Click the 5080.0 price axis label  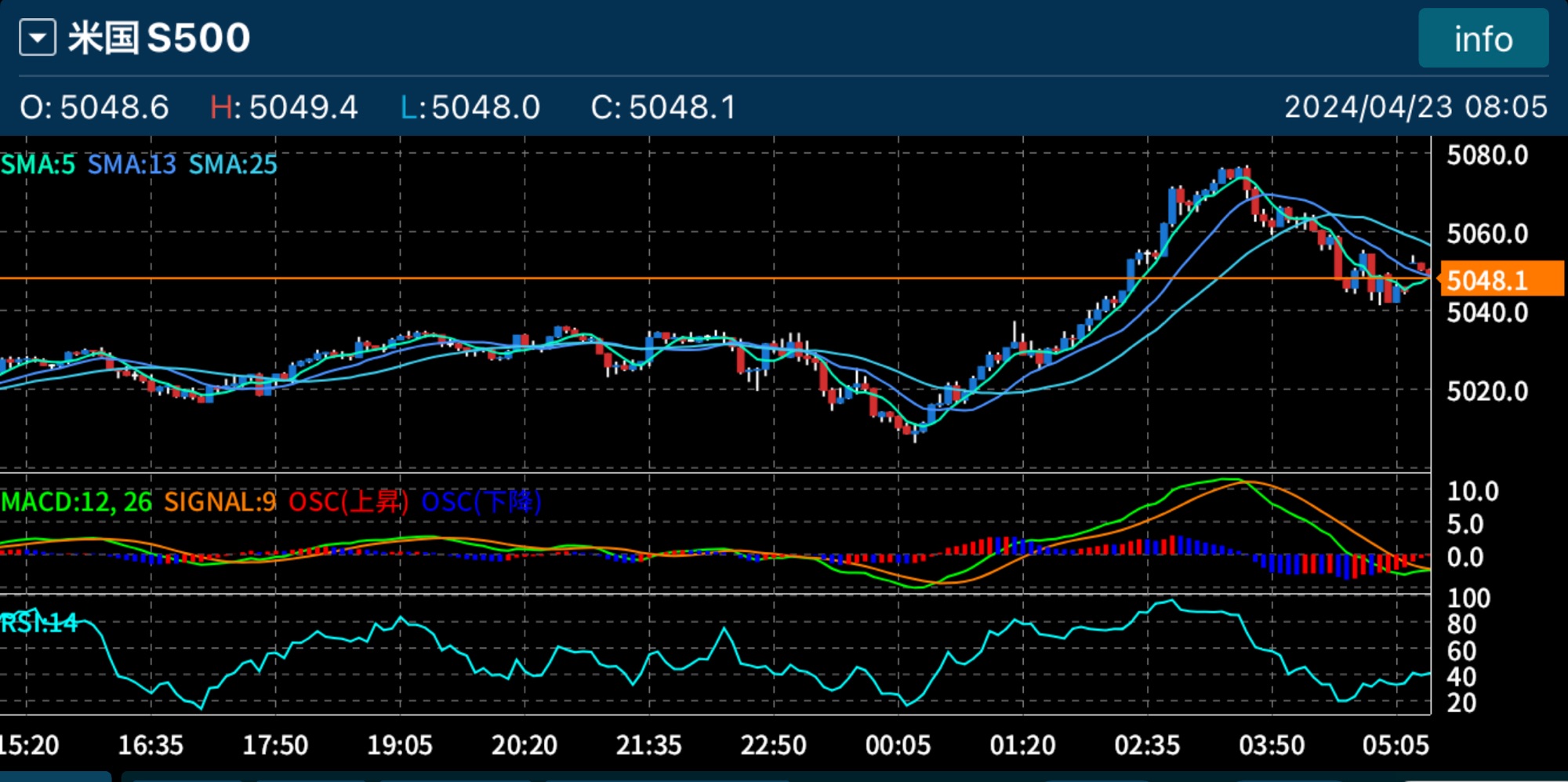point(1487,156)
